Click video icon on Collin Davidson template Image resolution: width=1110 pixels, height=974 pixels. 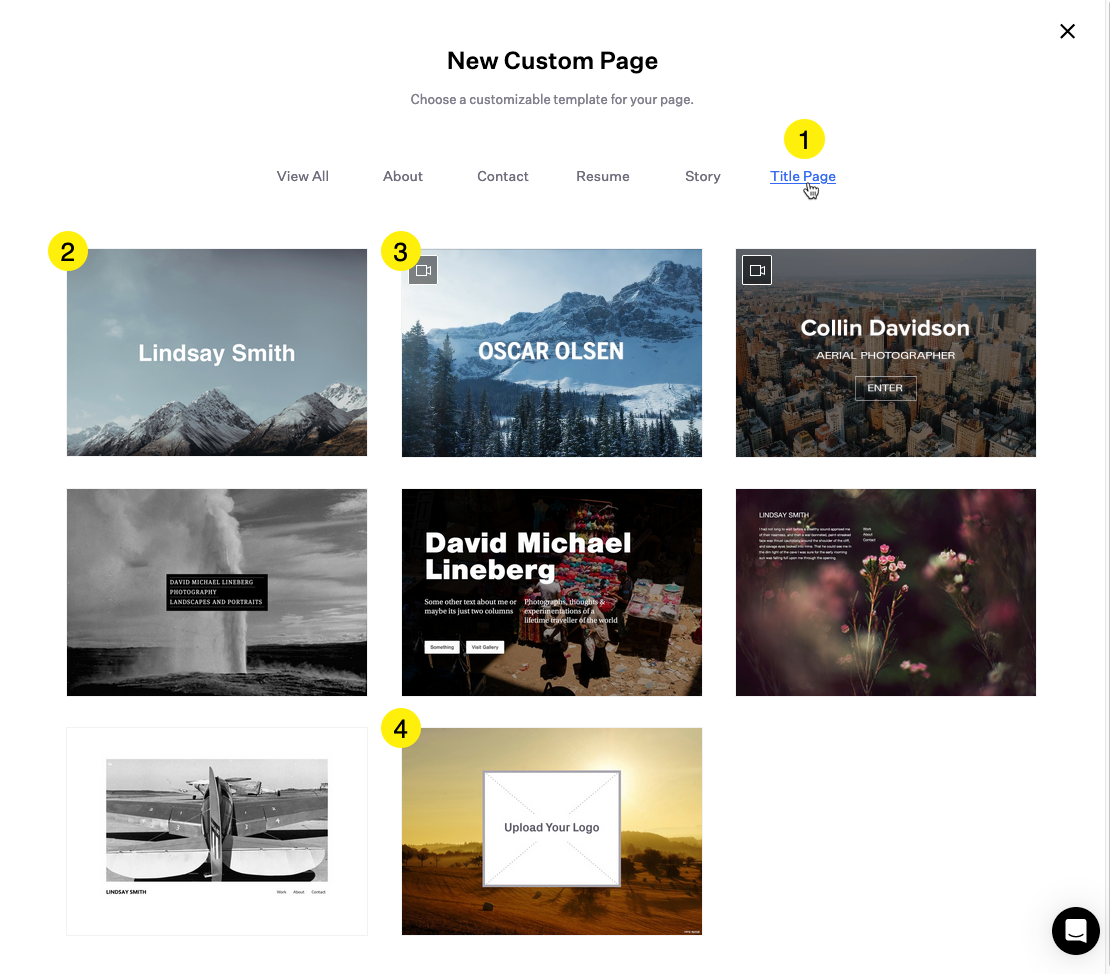pyautogui.click(x=757, y=270)
